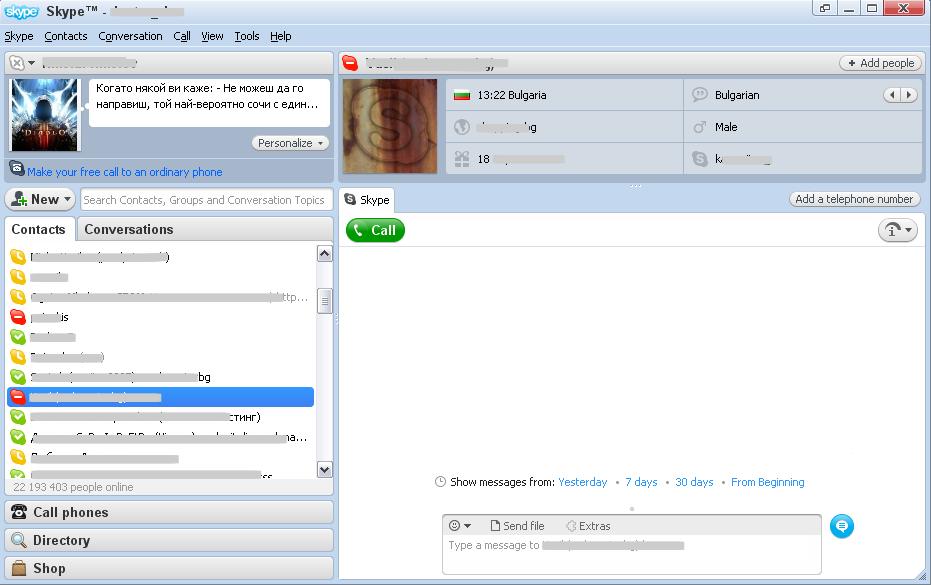The height and width of the screenshot is (585, 931).
Task: Open the Tools menu
Action: coord(247,36)
